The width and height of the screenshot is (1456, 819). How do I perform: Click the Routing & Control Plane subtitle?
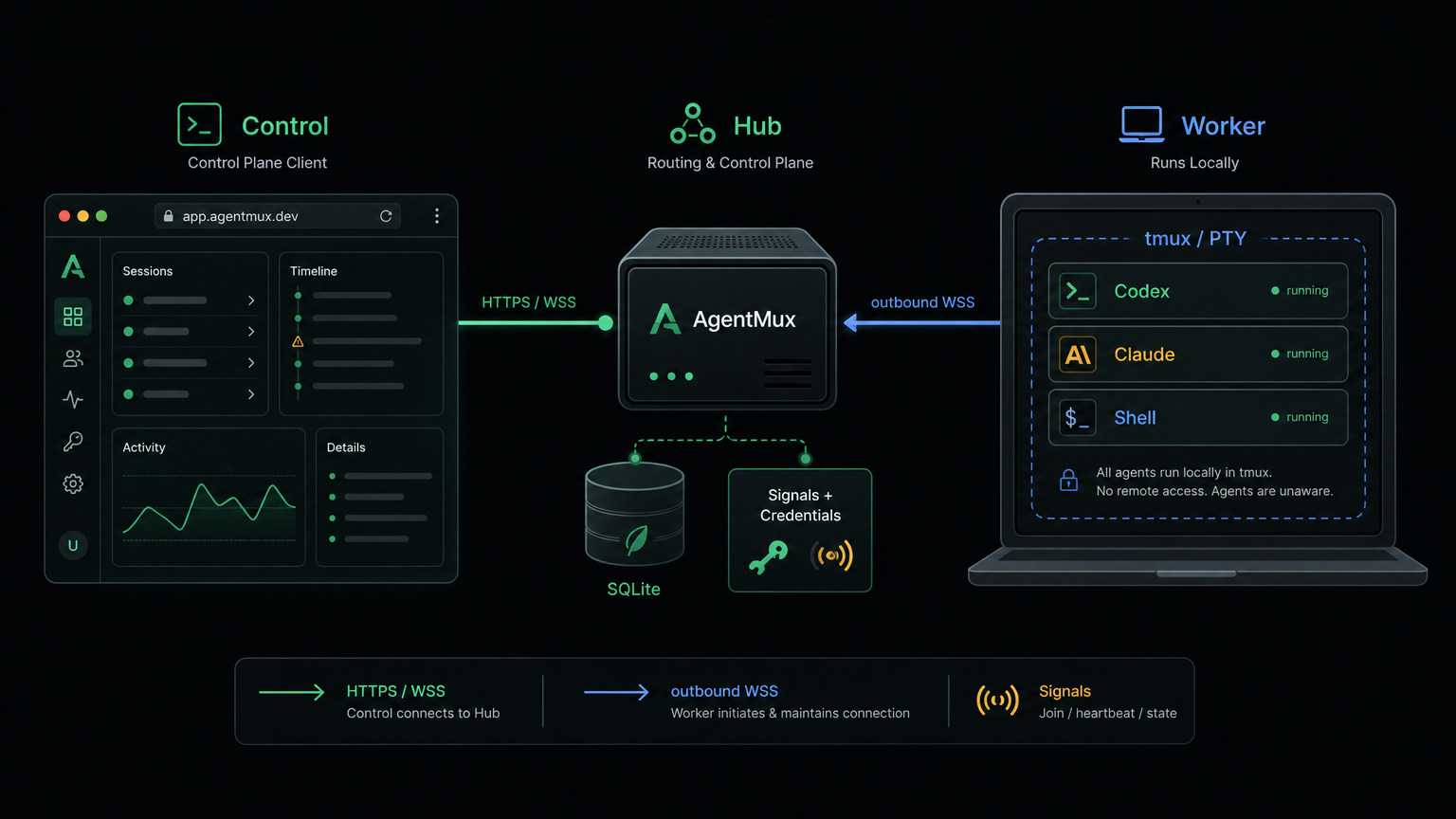click(x=730, y=163)
